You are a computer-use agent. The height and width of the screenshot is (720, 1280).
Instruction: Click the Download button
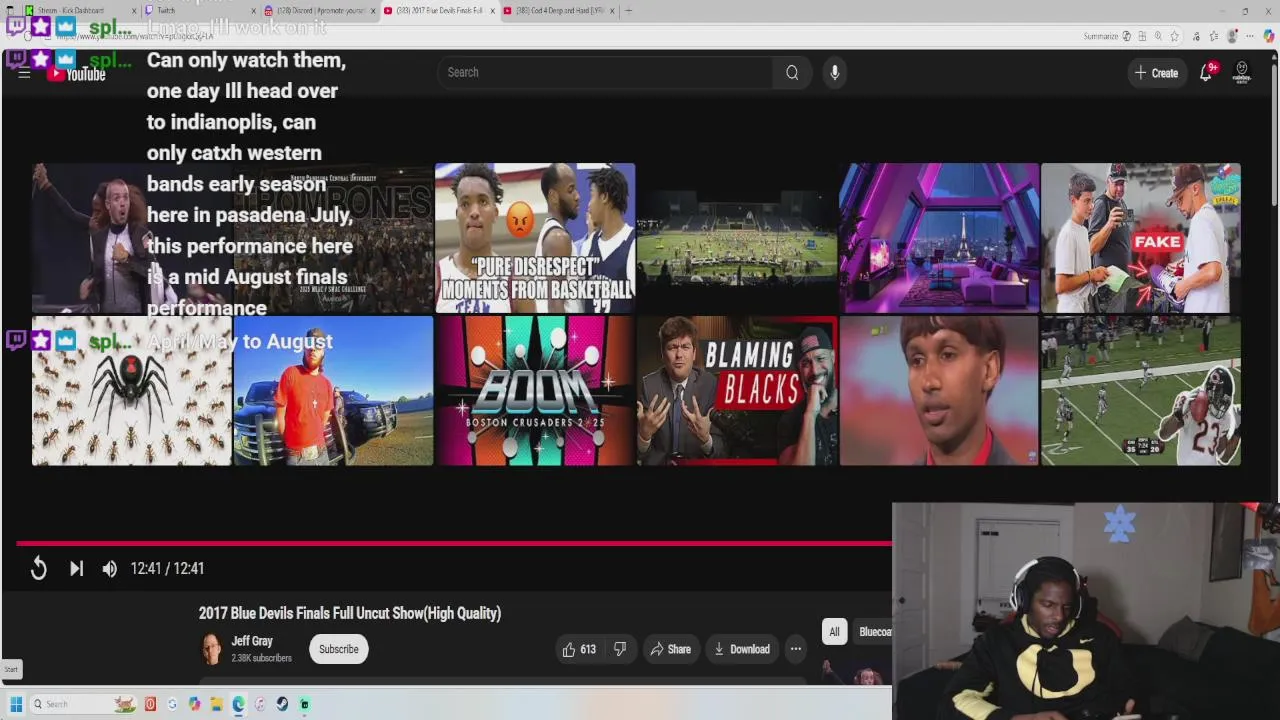click(x=741, y=649)
